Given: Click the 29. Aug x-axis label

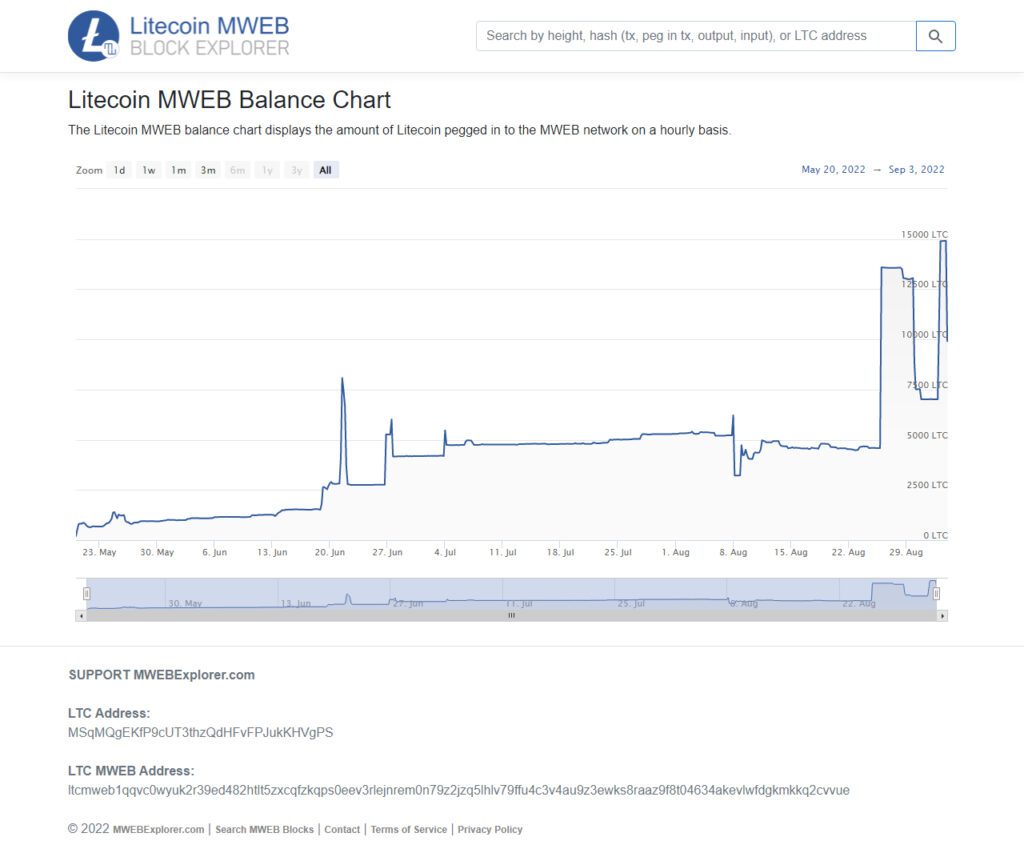Looking at the screenshot, I should pos(906,552).
